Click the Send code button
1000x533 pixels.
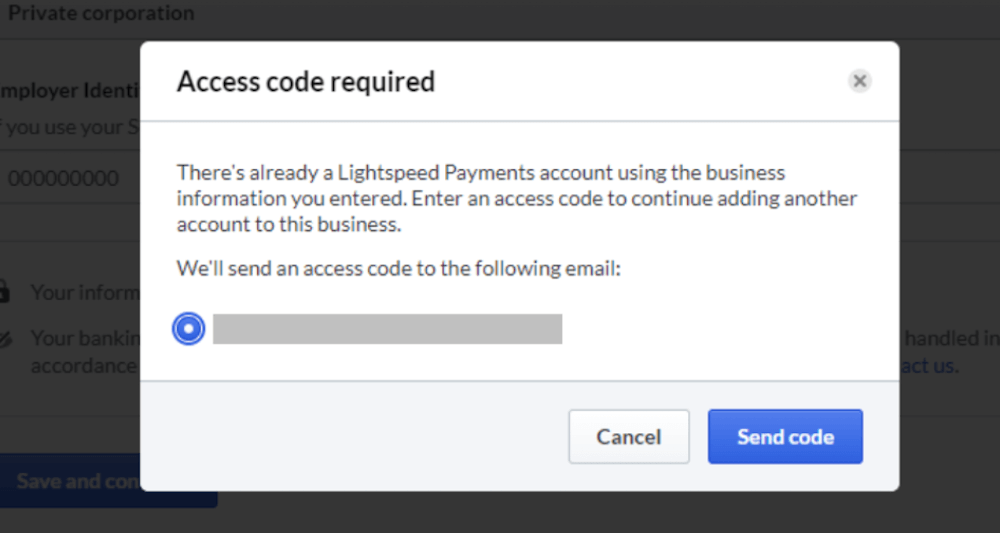click(x=785, y=437)
